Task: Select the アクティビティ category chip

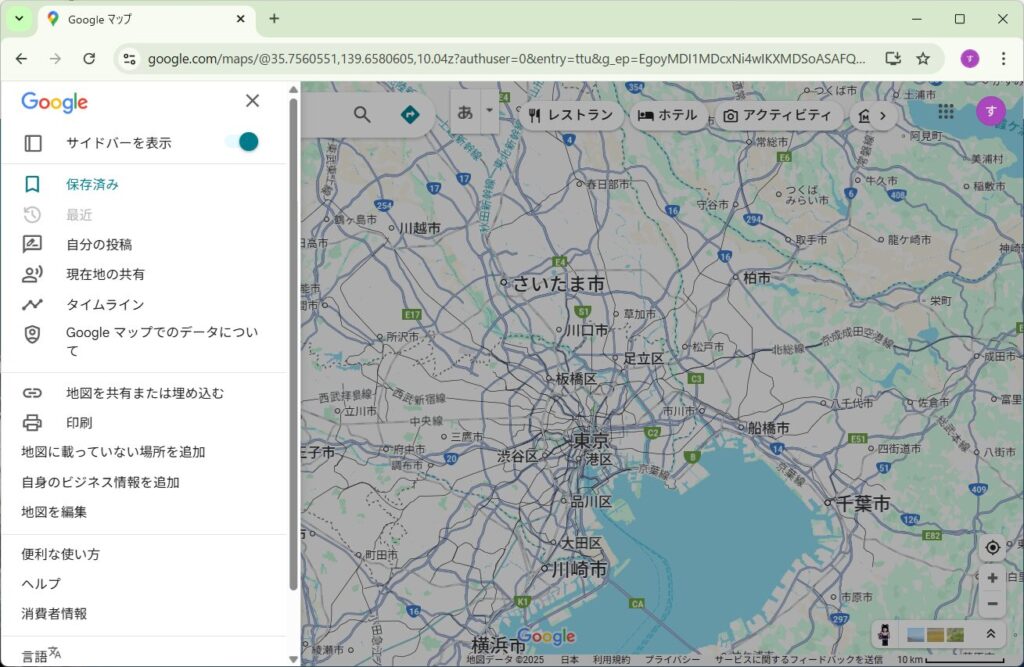Action: click(x=778, y=116)
